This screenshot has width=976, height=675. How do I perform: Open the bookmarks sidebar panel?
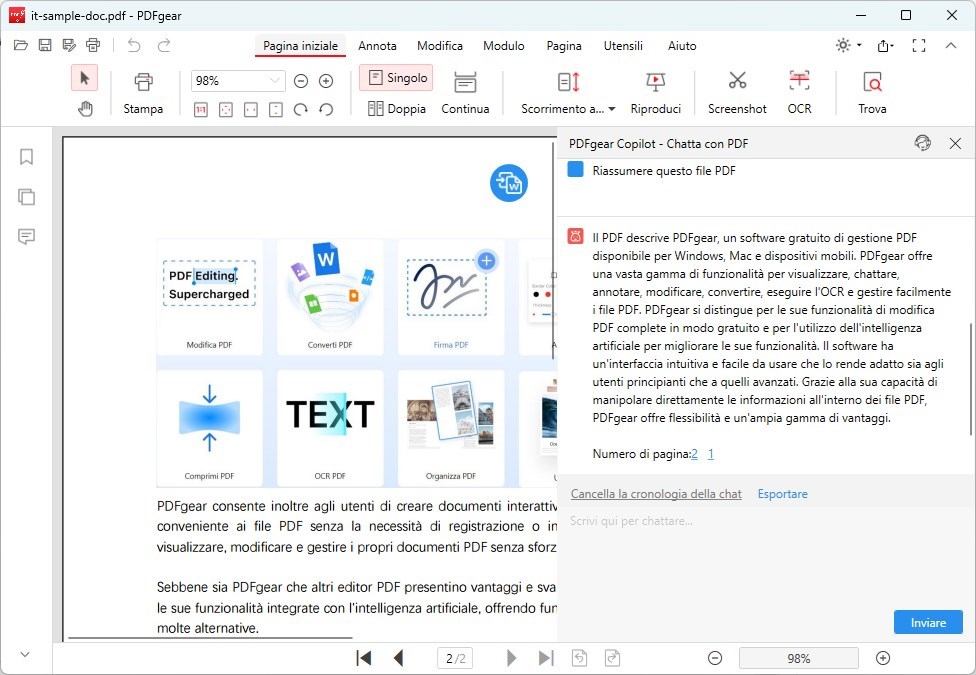coord(27,157)
